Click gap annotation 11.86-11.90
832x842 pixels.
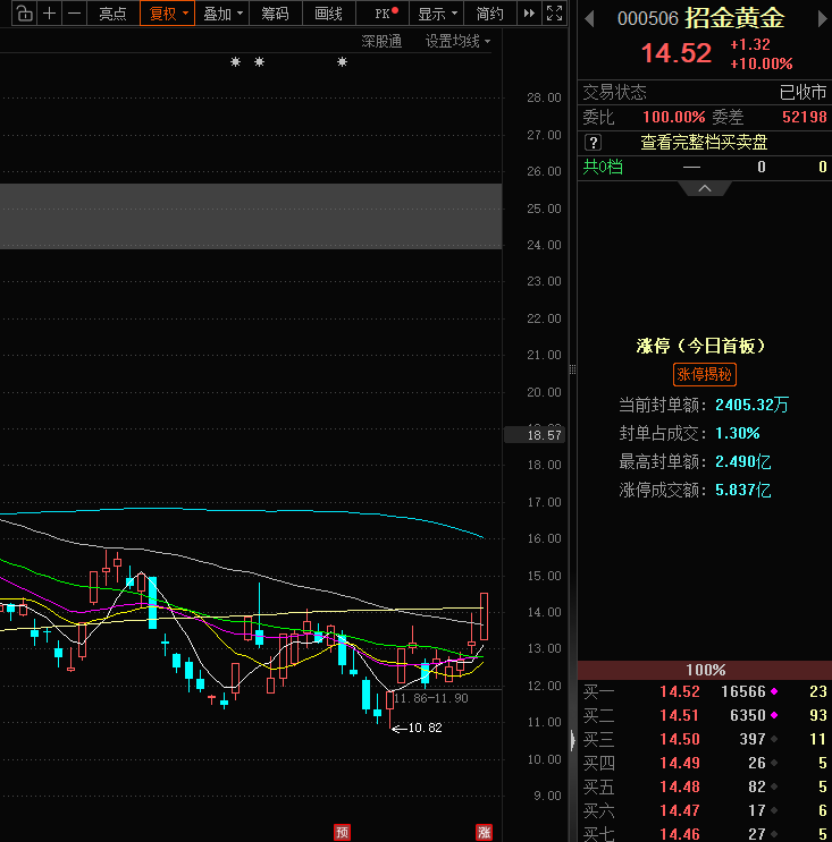(431, 698)
